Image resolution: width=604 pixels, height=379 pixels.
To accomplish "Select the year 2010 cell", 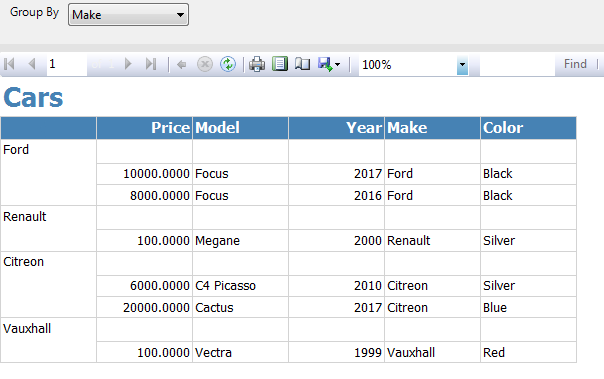I will [x=336, y=286].
